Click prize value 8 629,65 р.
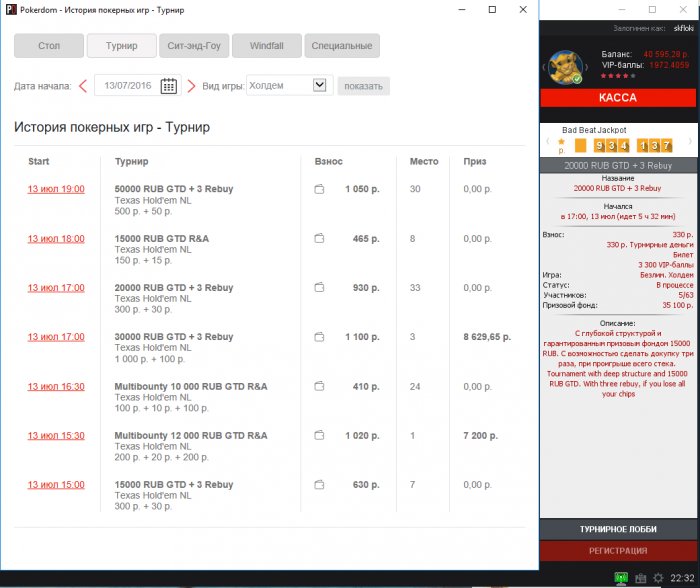 [x=487, y=337]
